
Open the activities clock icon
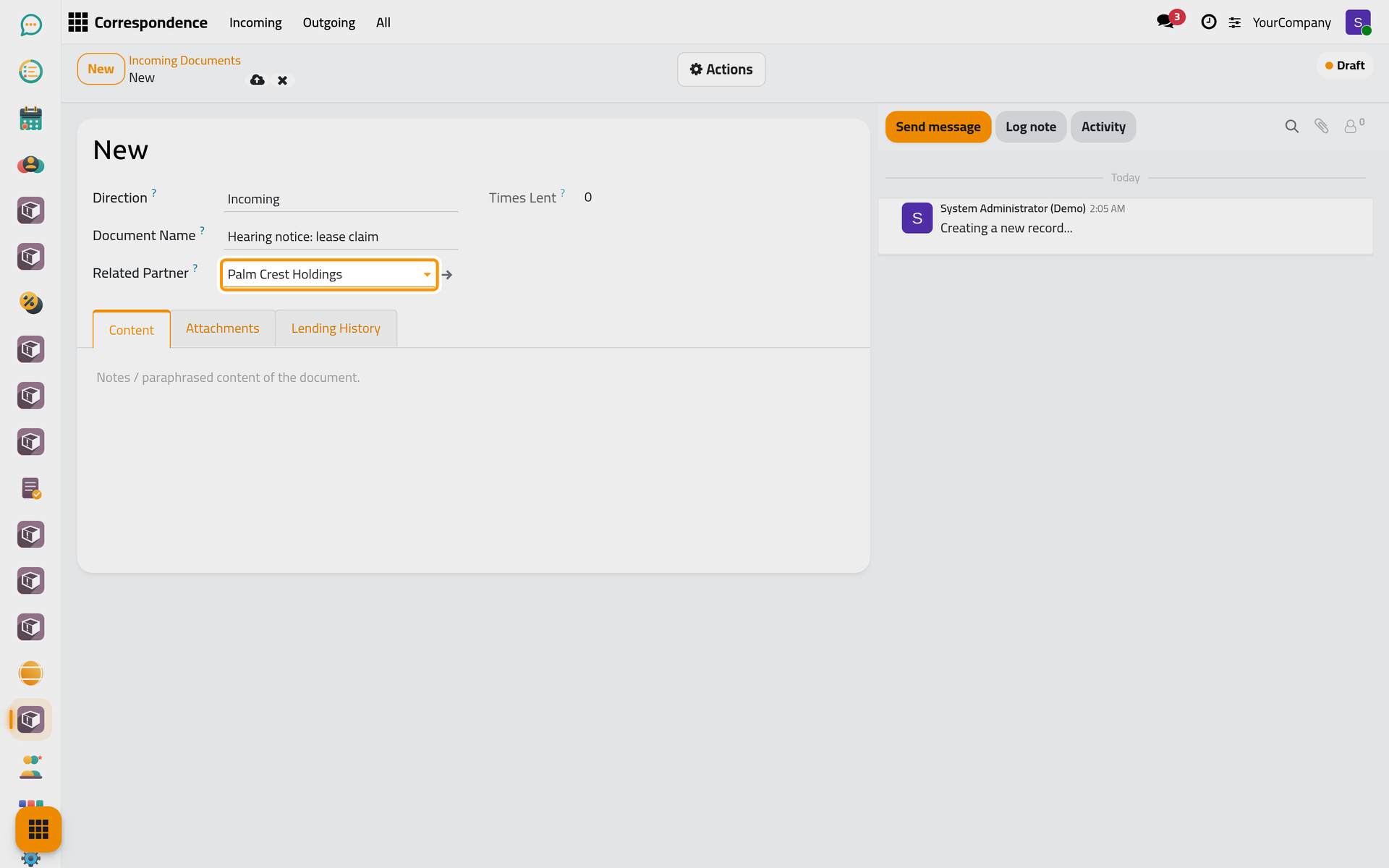pos(1208,22)
